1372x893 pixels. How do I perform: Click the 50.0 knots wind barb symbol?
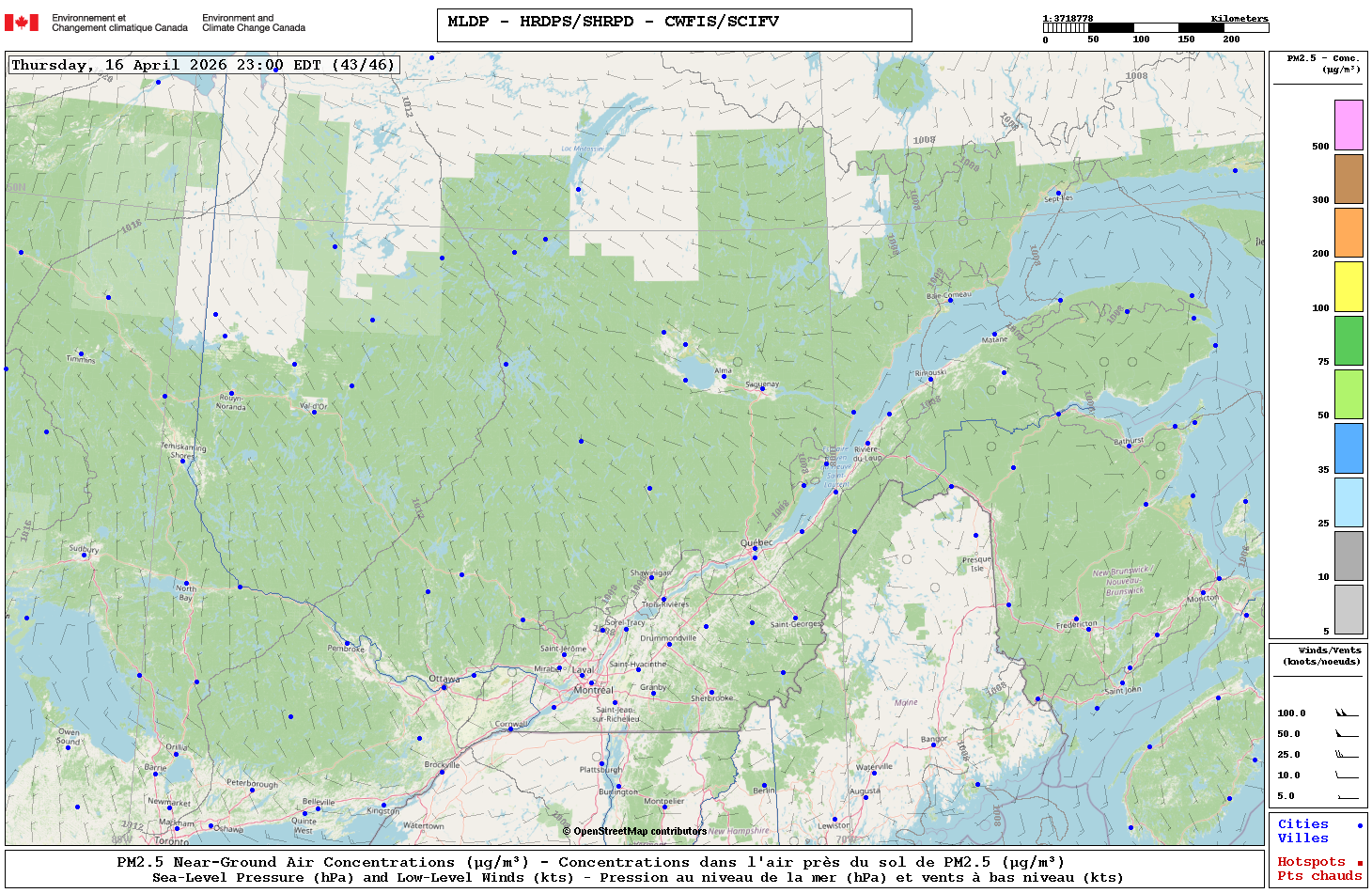point(1347,734)
